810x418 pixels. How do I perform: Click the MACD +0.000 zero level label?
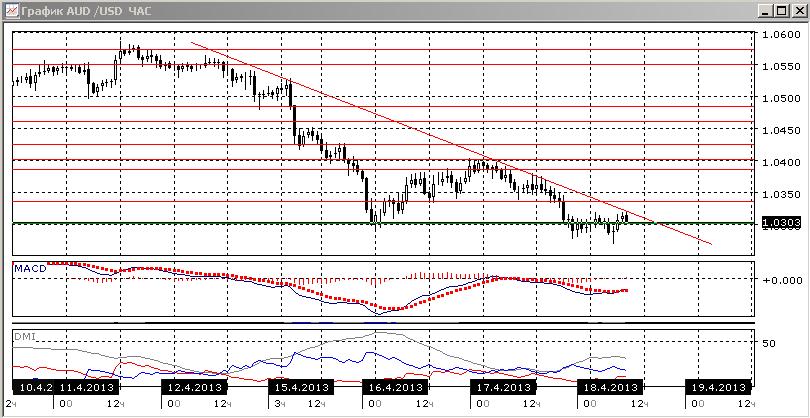coord(781,280)
